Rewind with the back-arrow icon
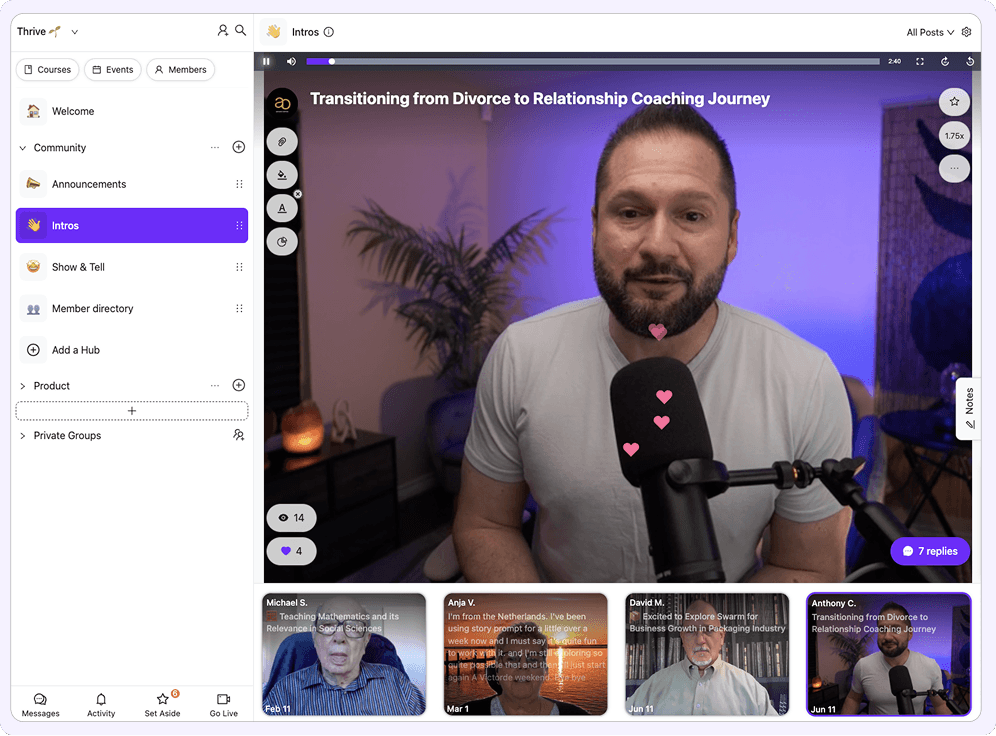This screenshot has height=736, width=996. pyautogui.click(x=970, y=62)
